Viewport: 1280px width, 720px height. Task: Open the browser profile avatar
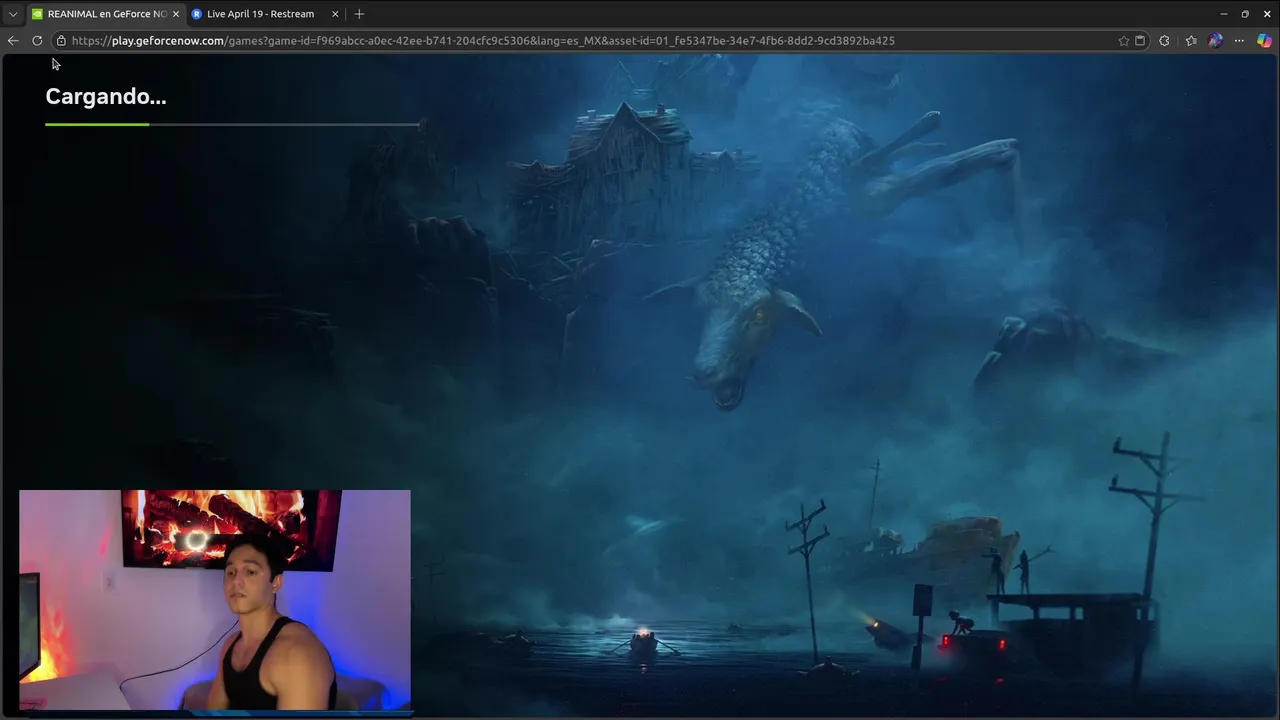point(1215,41)
